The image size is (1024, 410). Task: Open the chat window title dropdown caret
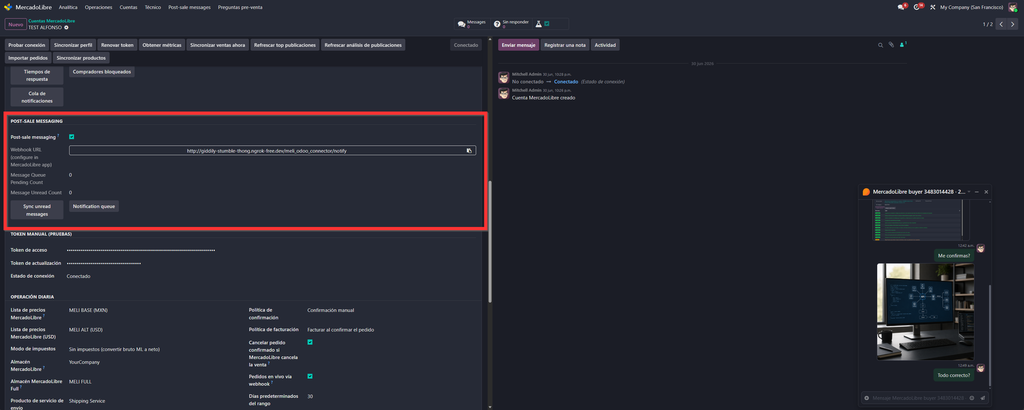(x=968, y=192)
